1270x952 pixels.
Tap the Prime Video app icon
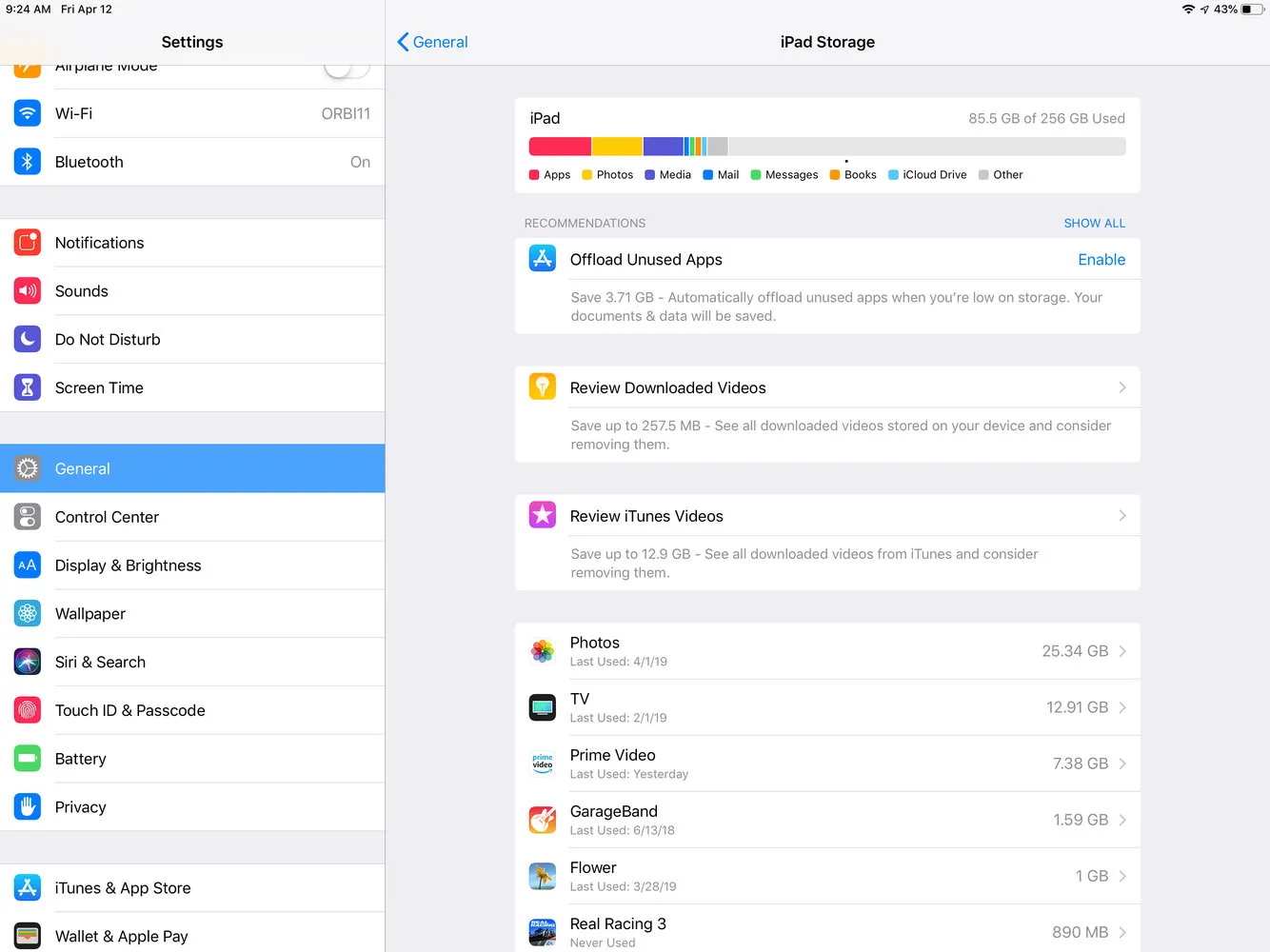point(543,764)
